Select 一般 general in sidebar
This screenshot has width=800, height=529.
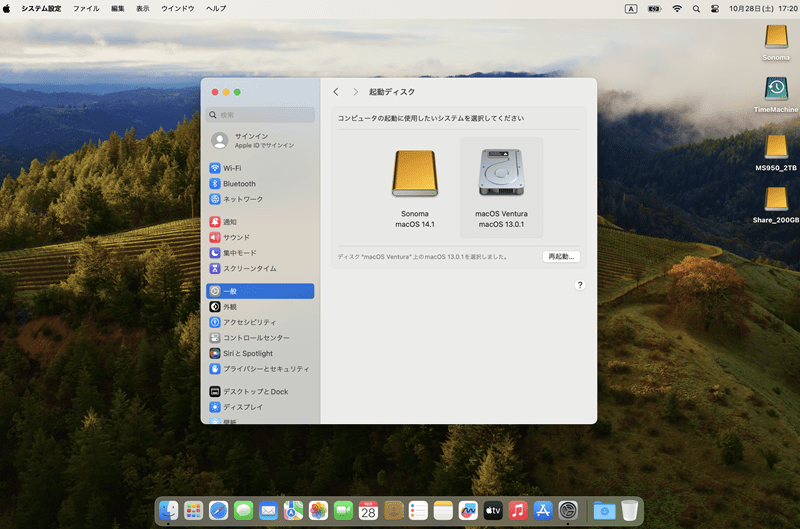coord(260,291)
